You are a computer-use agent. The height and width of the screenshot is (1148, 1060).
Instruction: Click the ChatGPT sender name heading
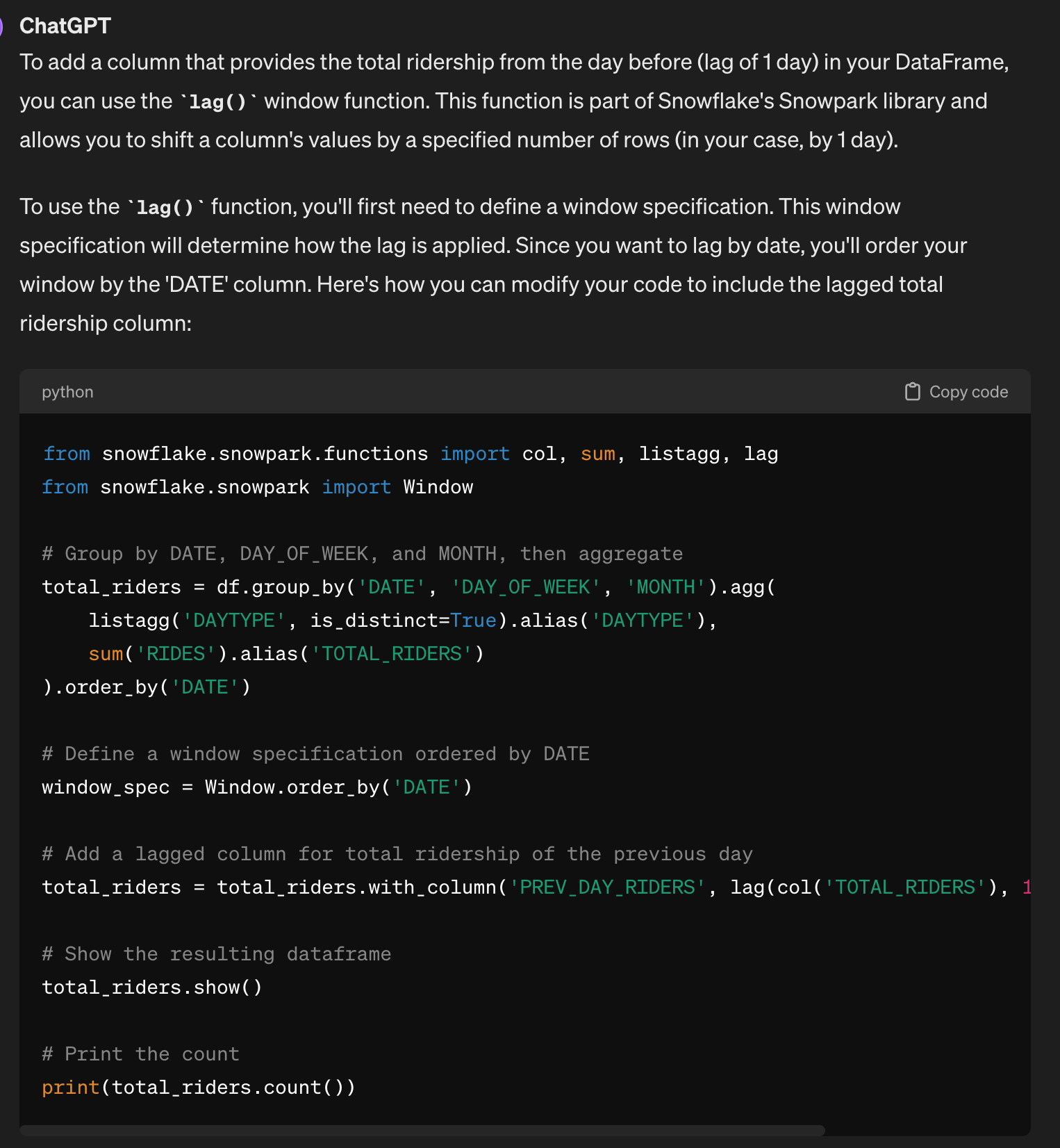click(x=65, y=26)
